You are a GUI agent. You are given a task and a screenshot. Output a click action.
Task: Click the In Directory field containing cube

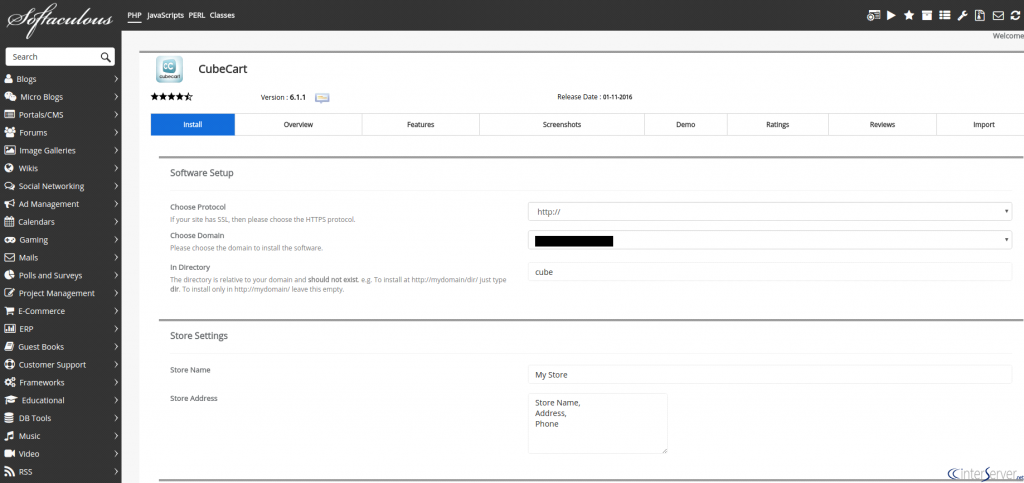click(770, 272)
